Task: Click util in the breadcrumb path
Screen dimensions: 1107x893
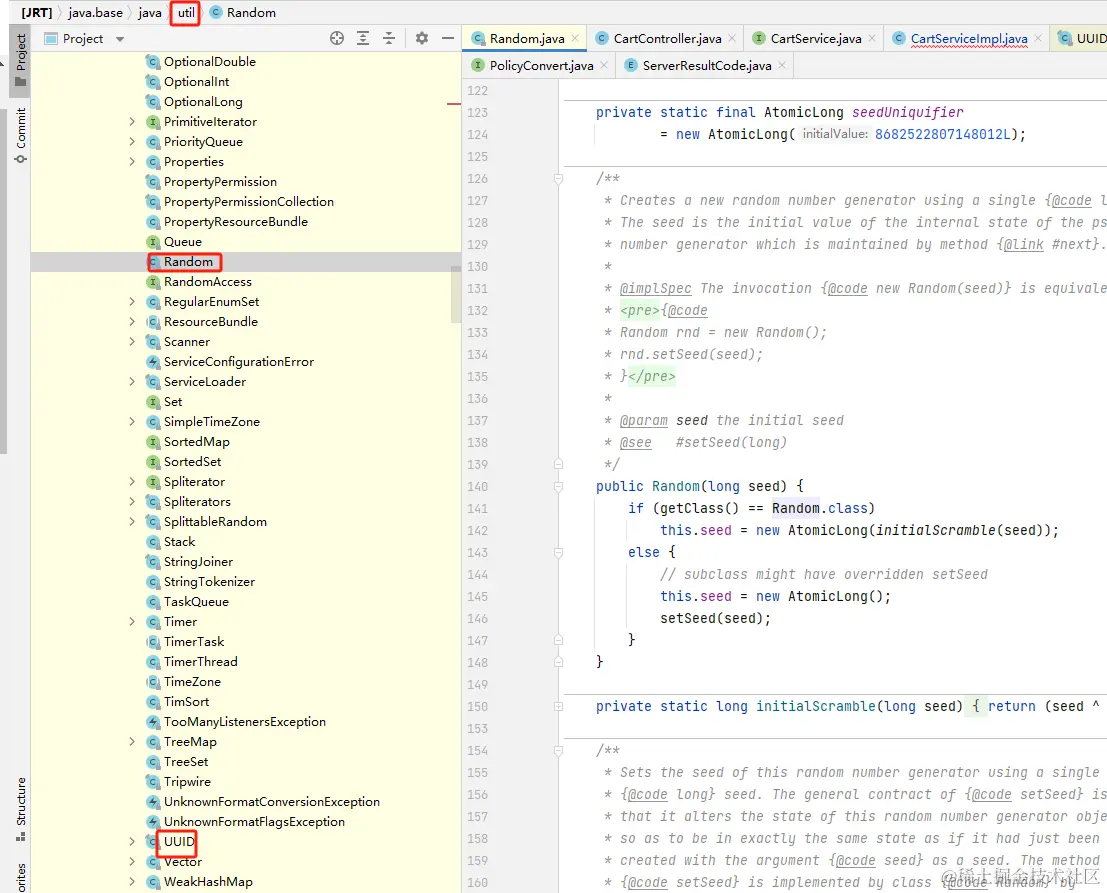Action: click(186, 13)
